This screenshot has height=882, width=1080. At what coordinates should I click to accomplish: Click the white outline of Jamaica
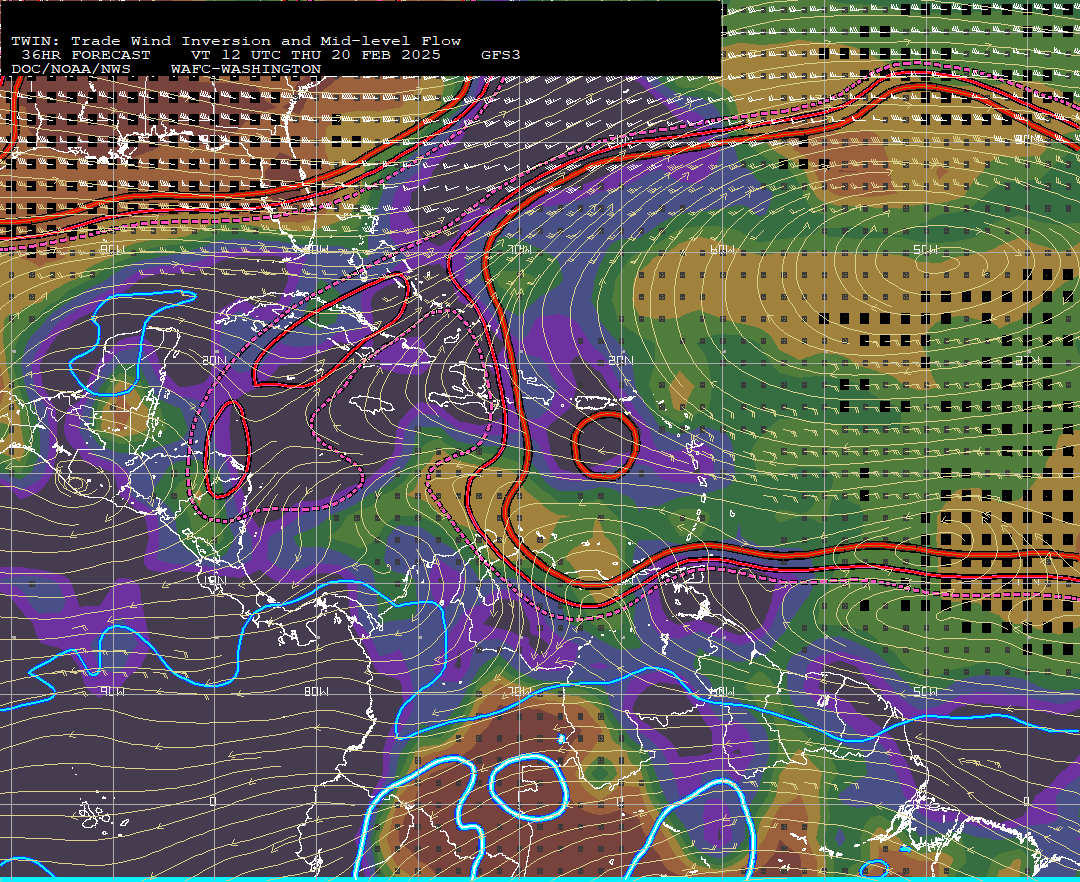(372, 404)
